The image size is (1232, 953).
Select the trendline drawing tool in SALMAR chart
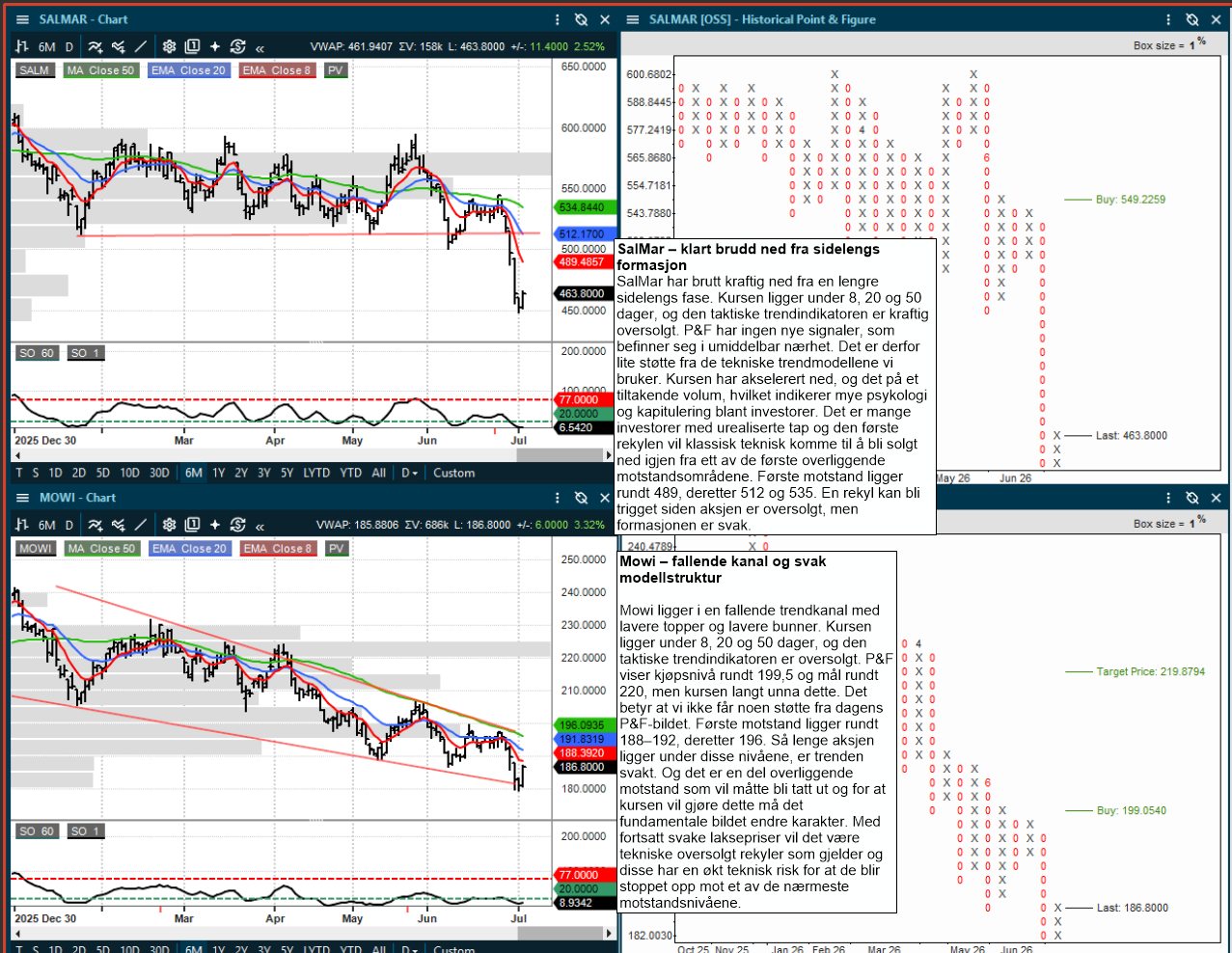141,46
